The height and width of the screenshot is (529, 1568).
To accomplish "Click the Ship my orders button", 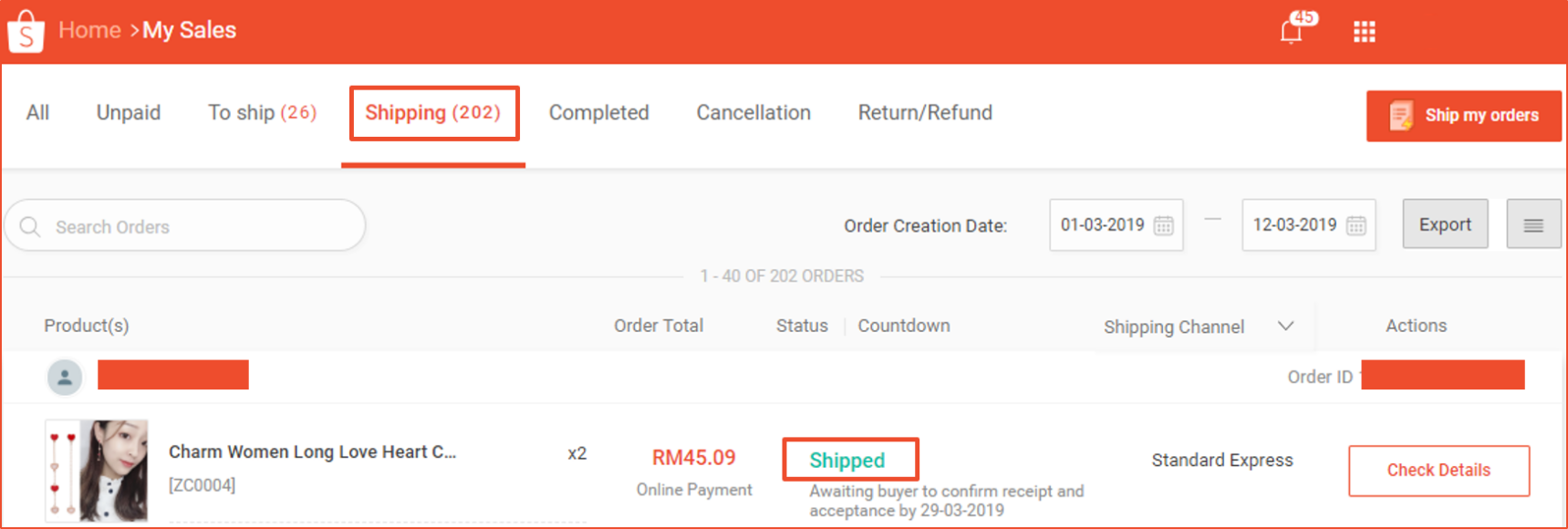I will tap(1463, 116).
